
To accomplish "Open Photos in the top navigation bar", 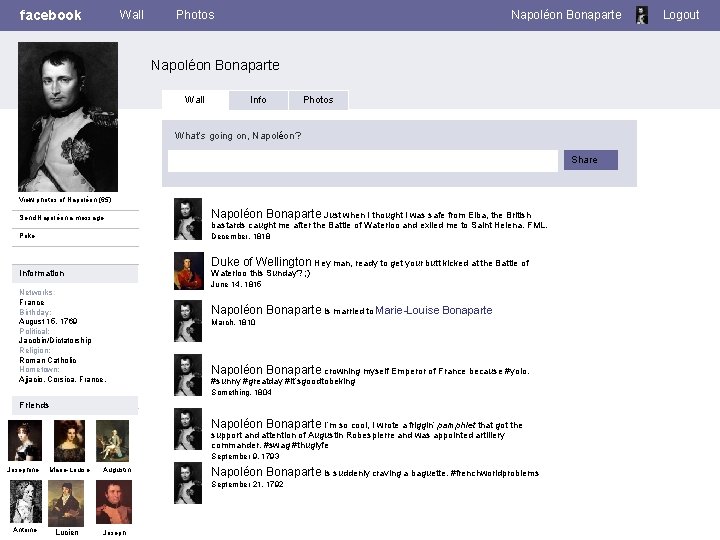I will point(195,15).
